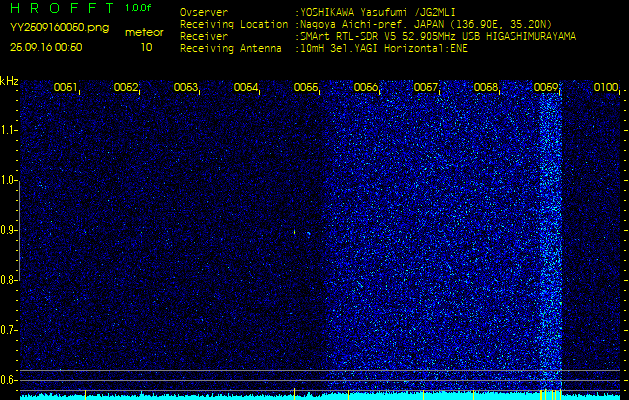Click the 1.1 frequency axis label
This screenshot has width=629, height=400.
[8, 130]
